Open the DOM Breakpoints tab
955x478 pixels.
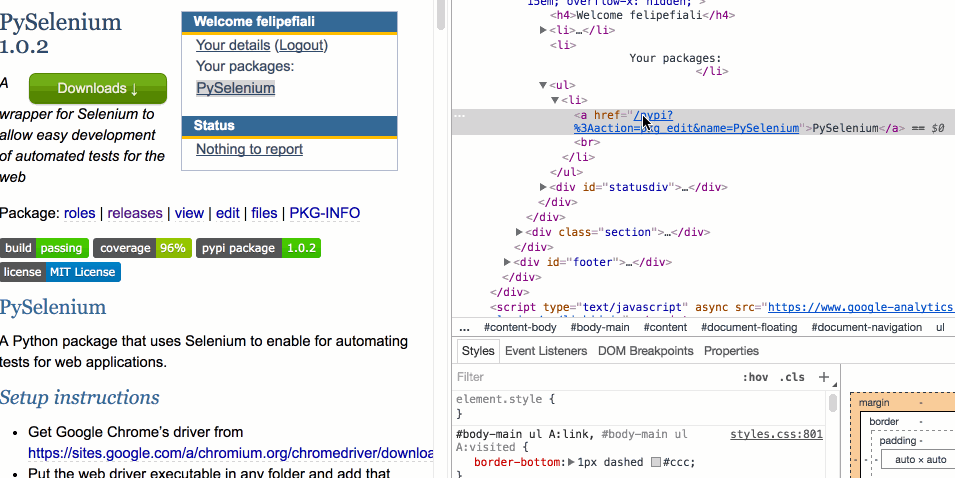645,351
